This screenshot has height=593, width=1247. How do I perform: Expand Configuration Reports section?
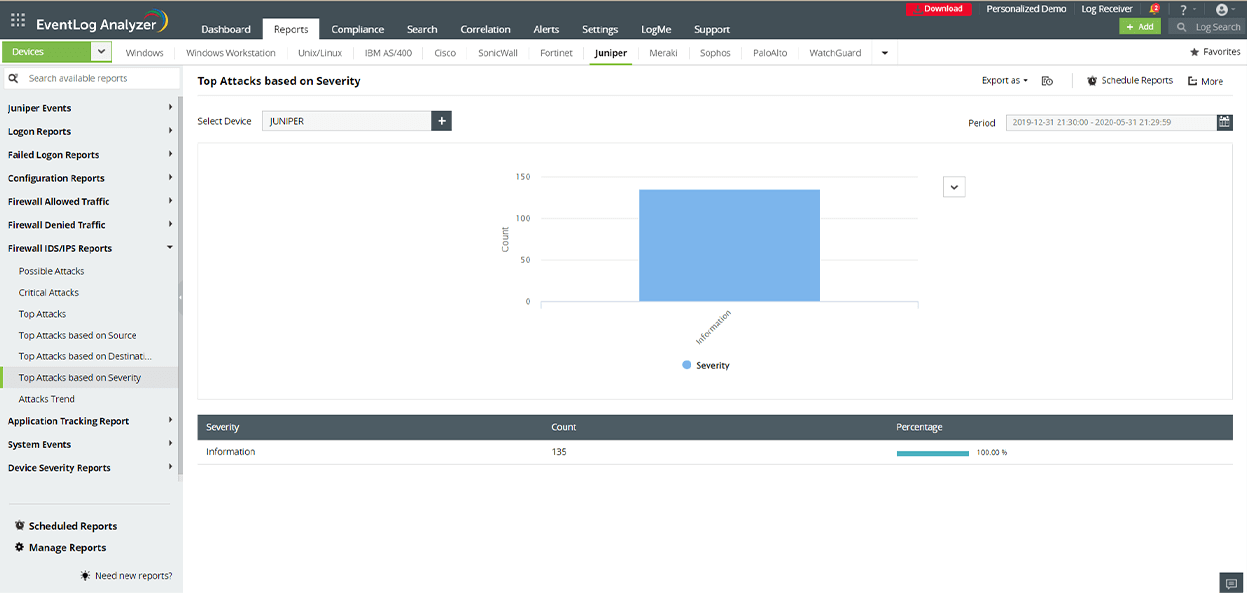tap(90, 178)
